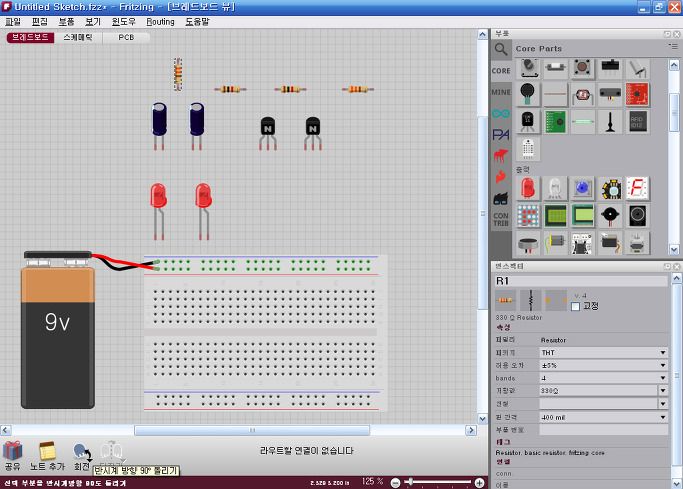Screen dimensions: 683x489
Task: Open the package THT dropdown
Action: tap(603, 352)
